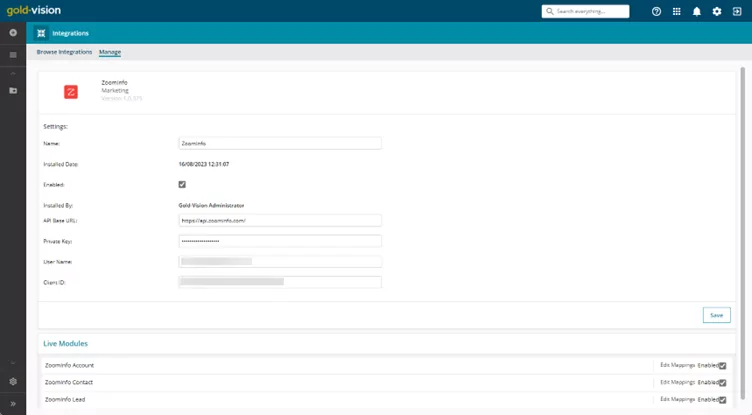Screen dimensions: 752x415
Task: Open the notifications bell
Action: [696, 12]
